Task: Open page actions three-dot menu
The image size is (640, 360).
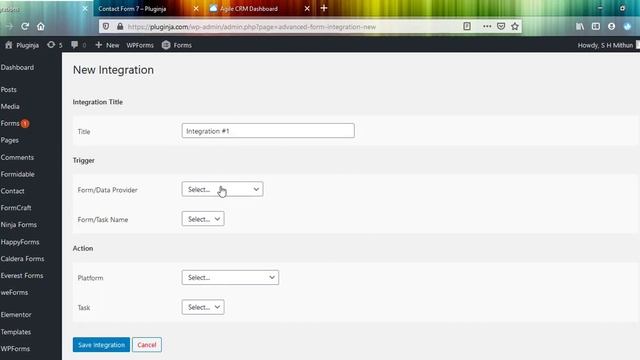Action: (487, 27)
